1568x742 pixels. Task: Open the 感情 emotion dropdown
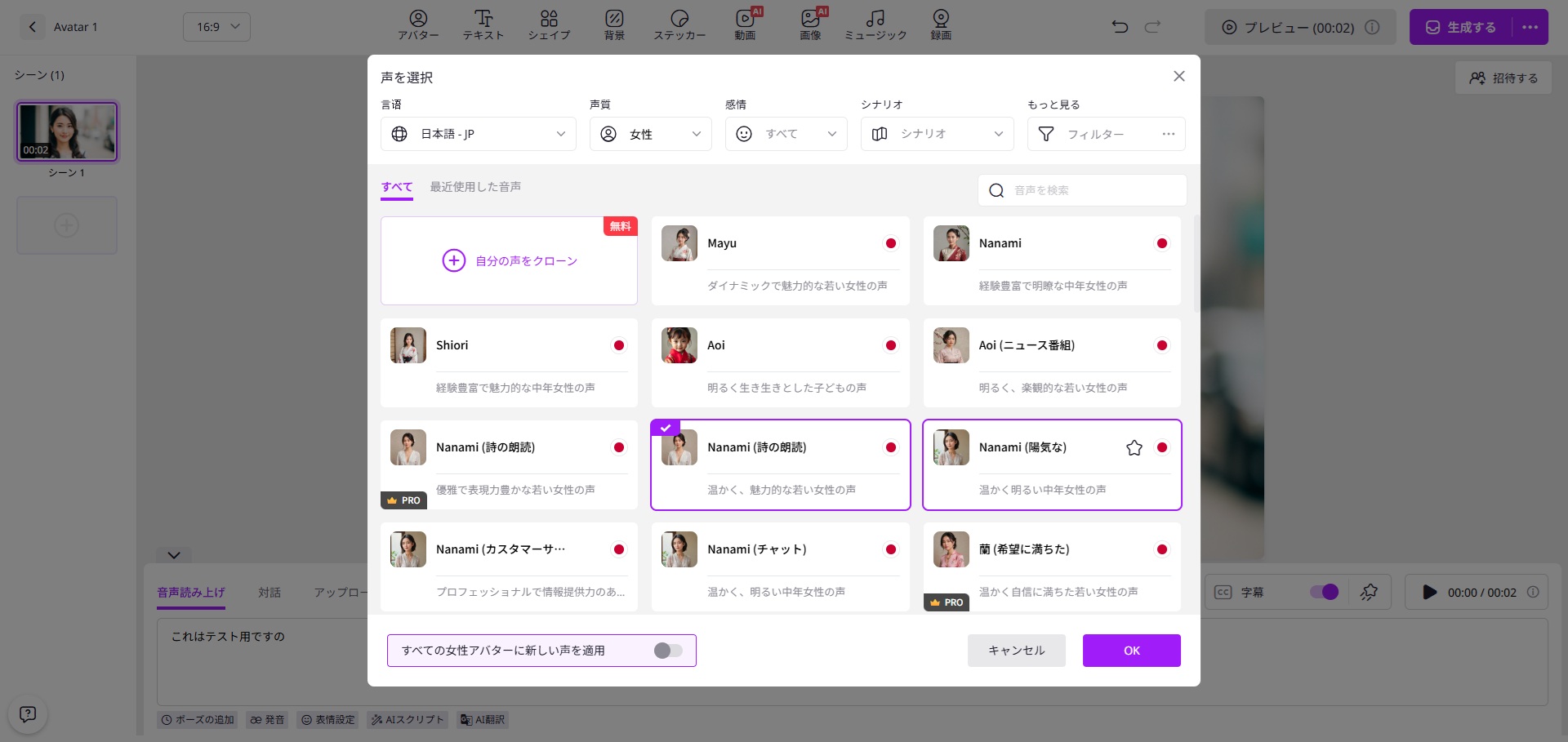click(786, 134)
